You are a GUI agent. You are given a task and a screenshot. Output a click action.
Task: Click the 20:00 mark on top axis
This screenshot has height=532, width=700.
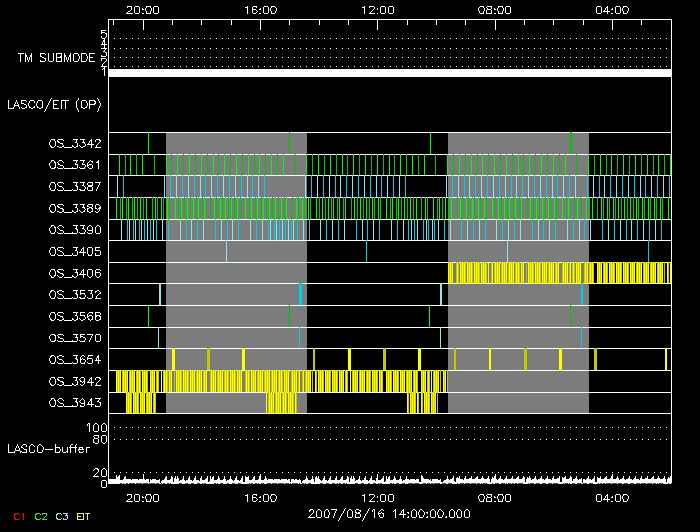(144, 9)
